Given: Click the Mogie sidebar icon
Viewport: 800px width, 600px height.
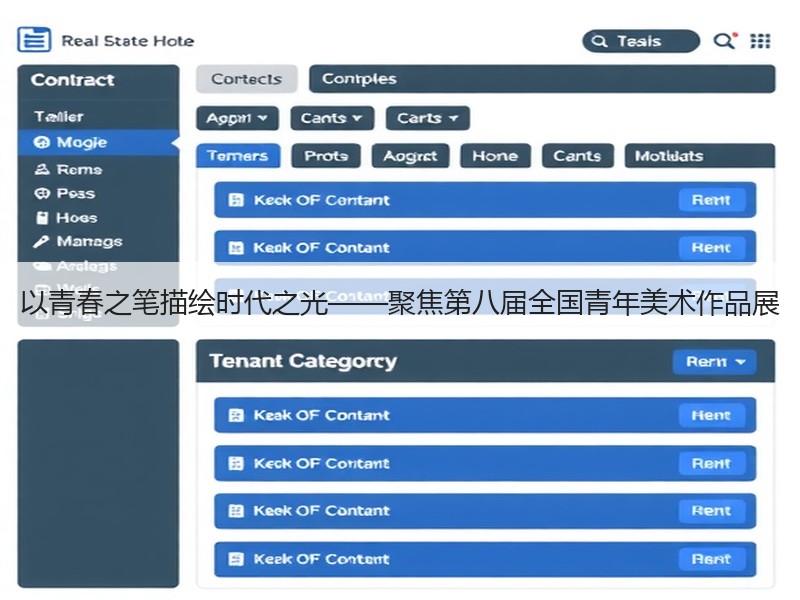Looking at the screenshot, I should (x=41, y=142).
